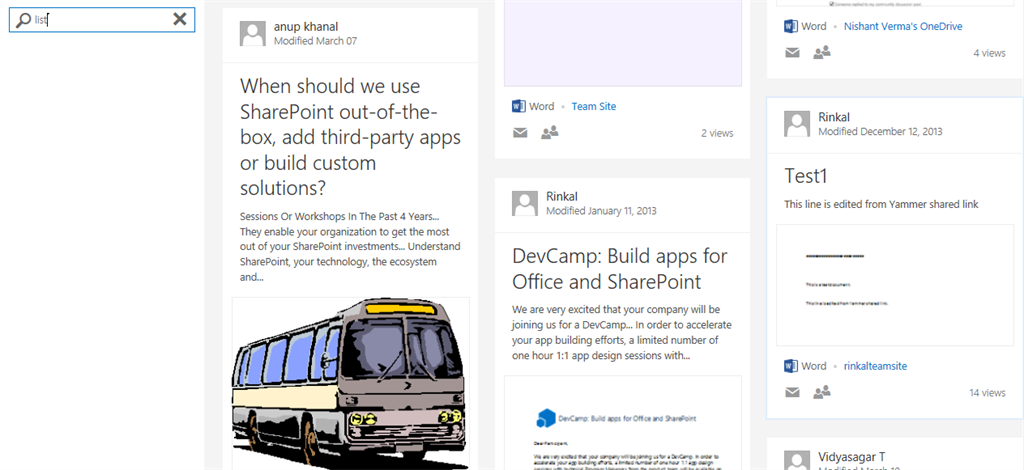The height and width of the screenshot is (470, 1024).
Task: Click Rinkal's avatar on DevCamp card
Action: tap(525, 203)
